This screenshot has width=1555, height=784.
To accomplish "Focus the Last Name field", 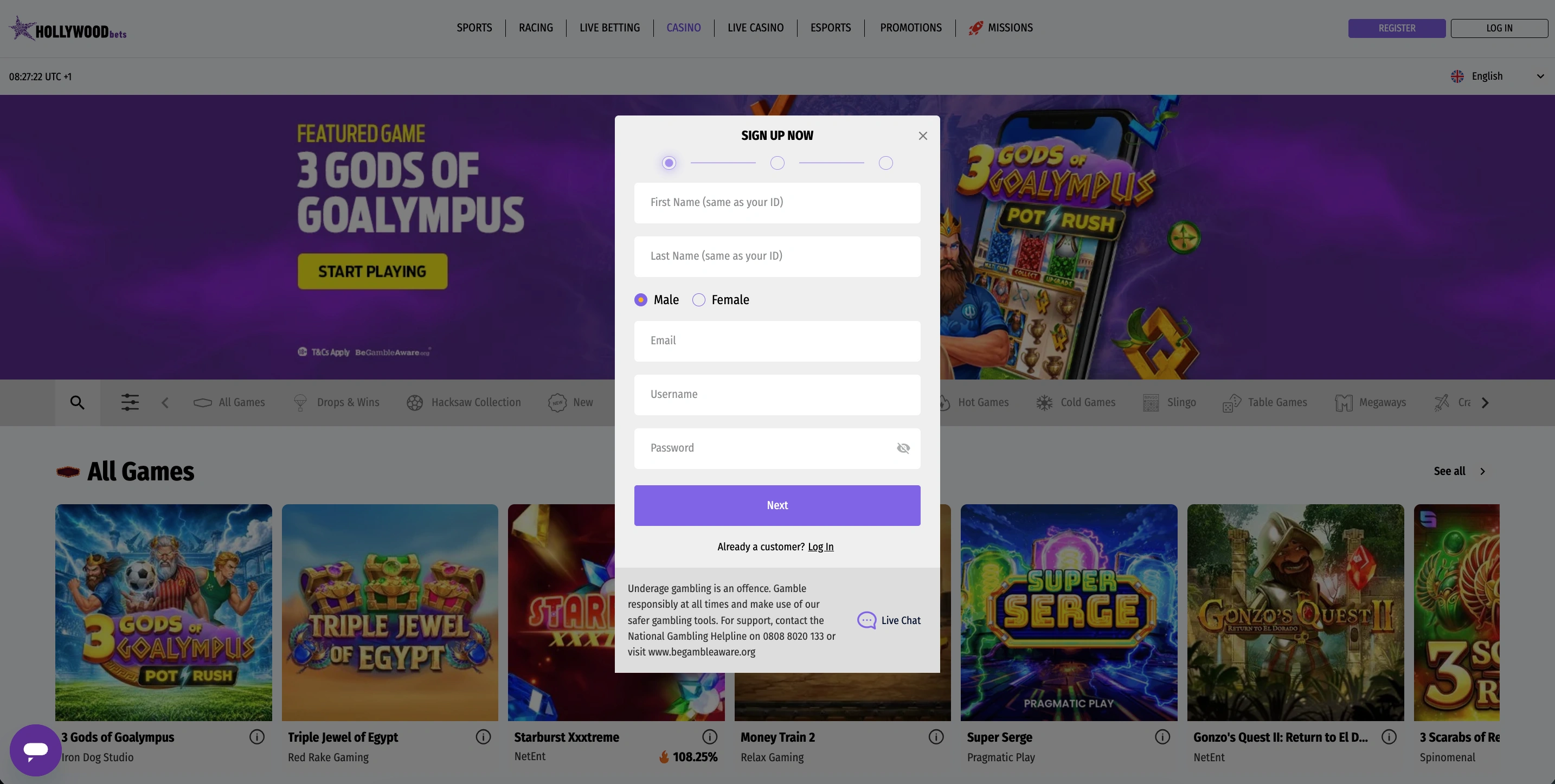I will pos(777,256).
